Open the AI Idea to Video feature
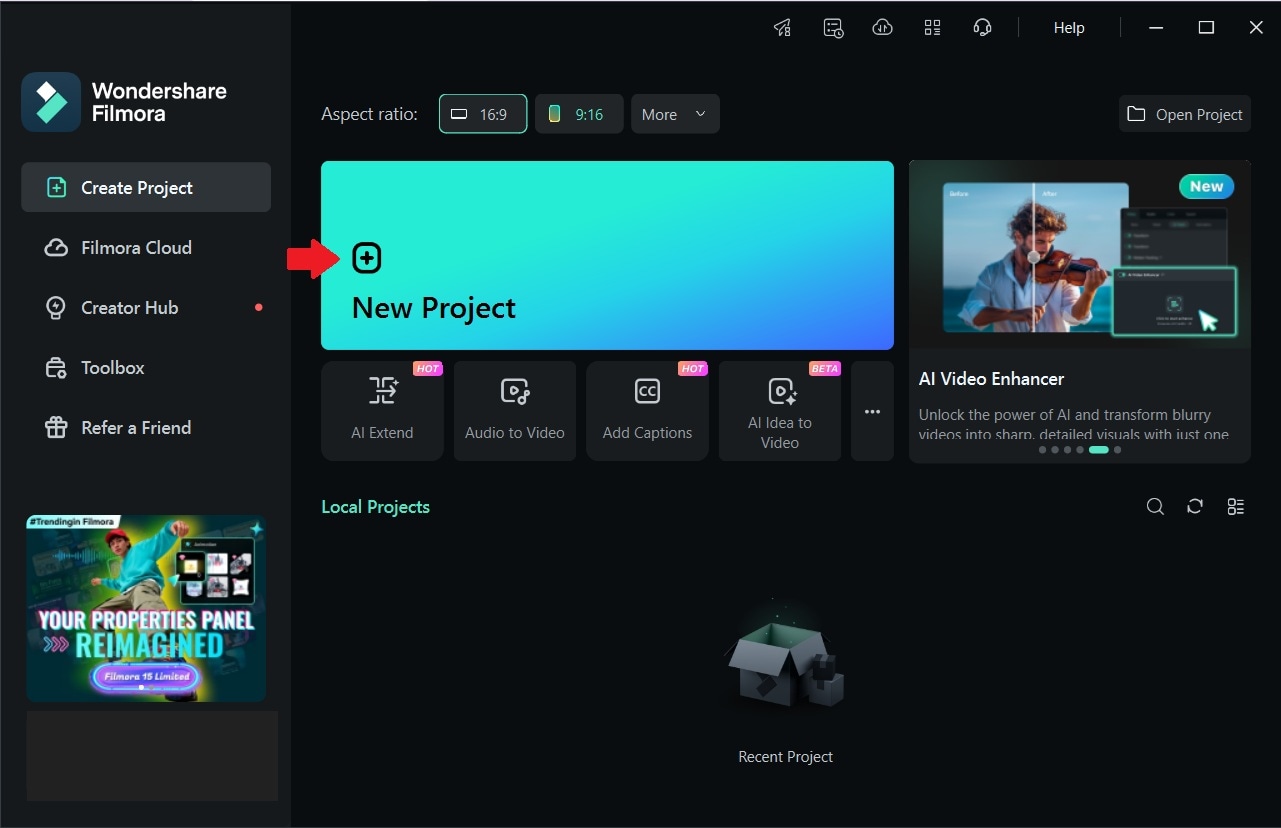Screen dimensions: 1281x828 (x=779, y=410)
